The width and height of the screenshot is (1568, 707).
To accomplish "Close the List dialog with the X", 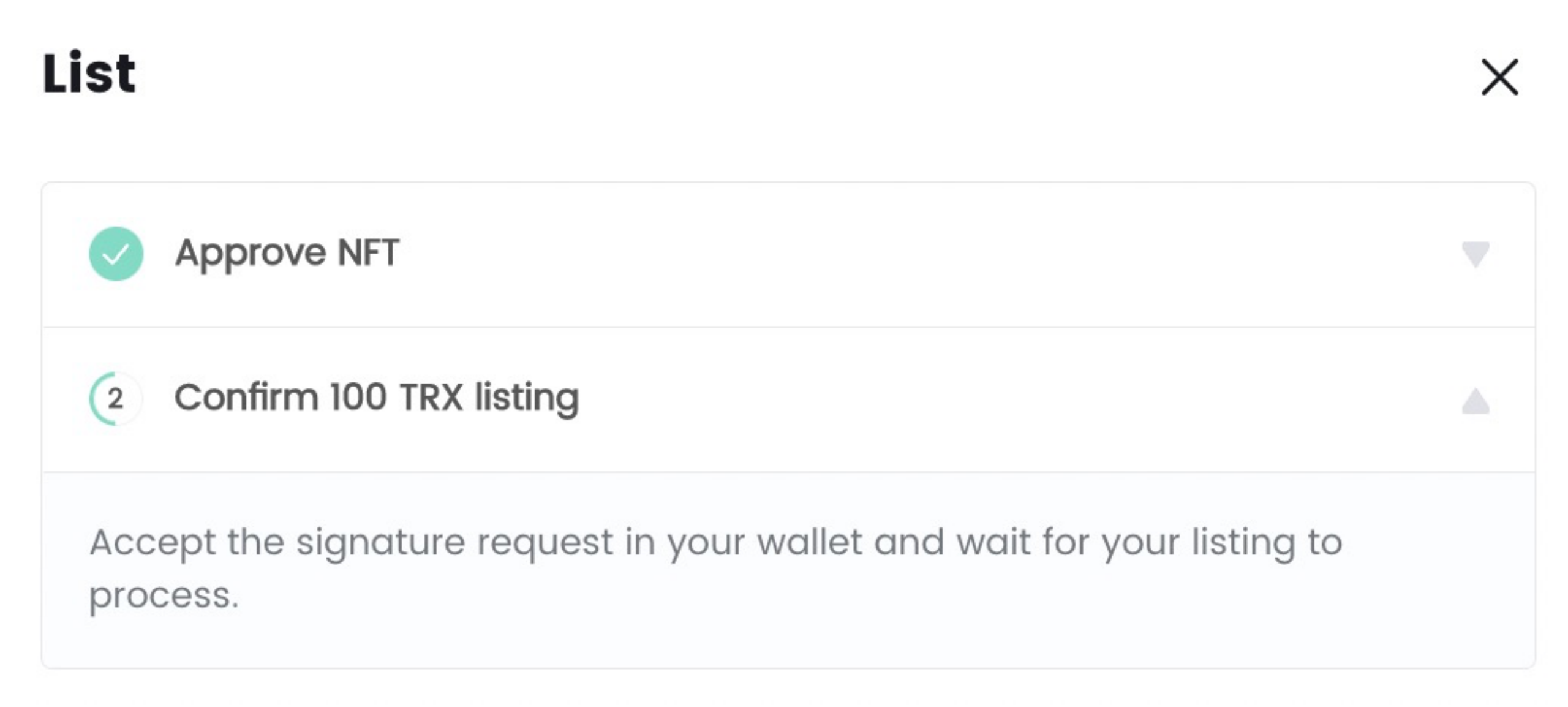I will [x=1499, y=77].
